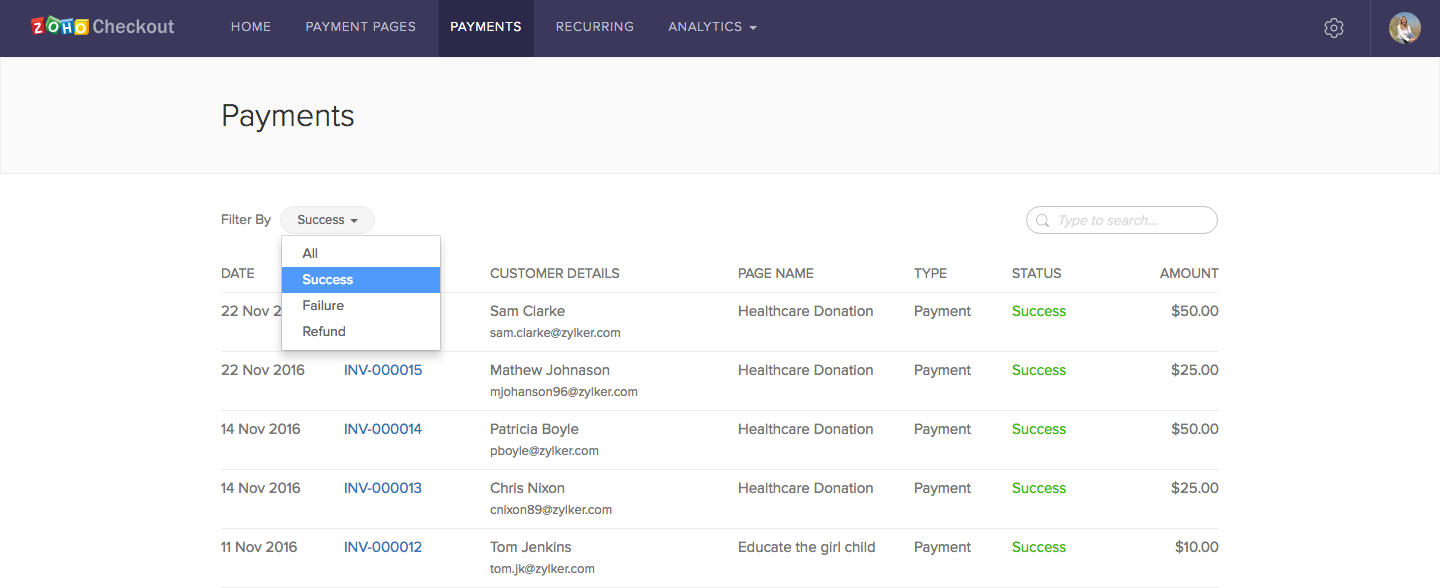
Task: View invoice INV-000014
Action: pyautogui.click(x=383, y=428)
